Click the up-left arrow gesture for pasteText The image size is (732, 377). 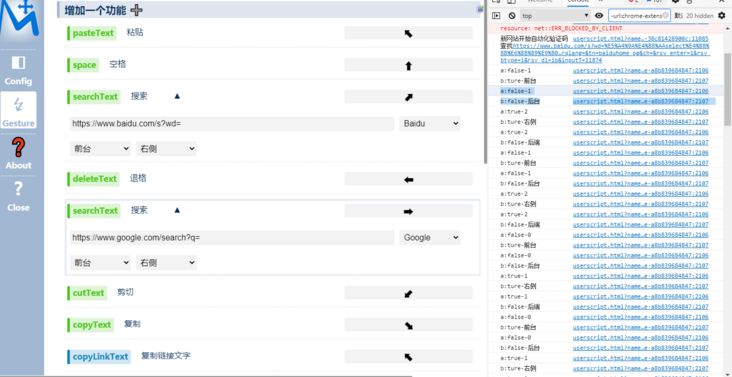408,33
